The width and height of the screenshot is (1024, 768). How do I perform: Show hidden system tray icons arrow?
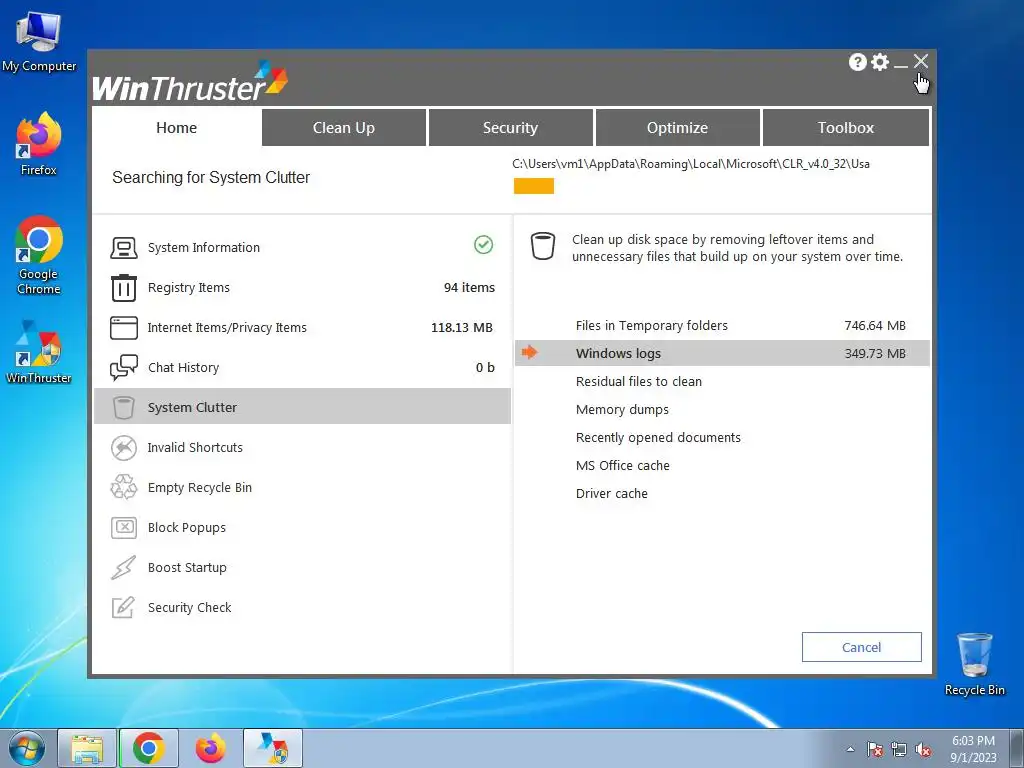850,749
